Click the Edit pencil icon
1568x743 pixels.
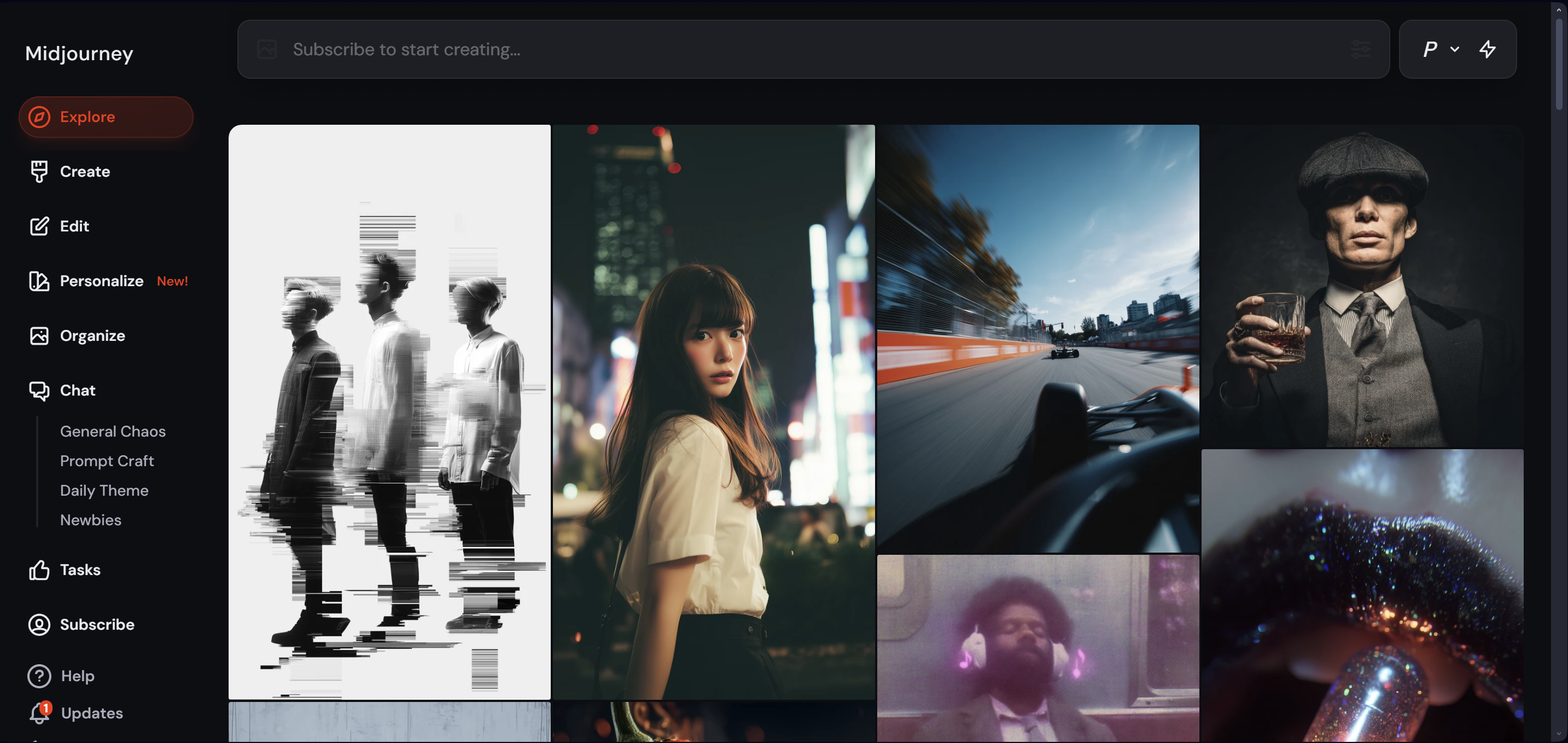pos(39,226)
